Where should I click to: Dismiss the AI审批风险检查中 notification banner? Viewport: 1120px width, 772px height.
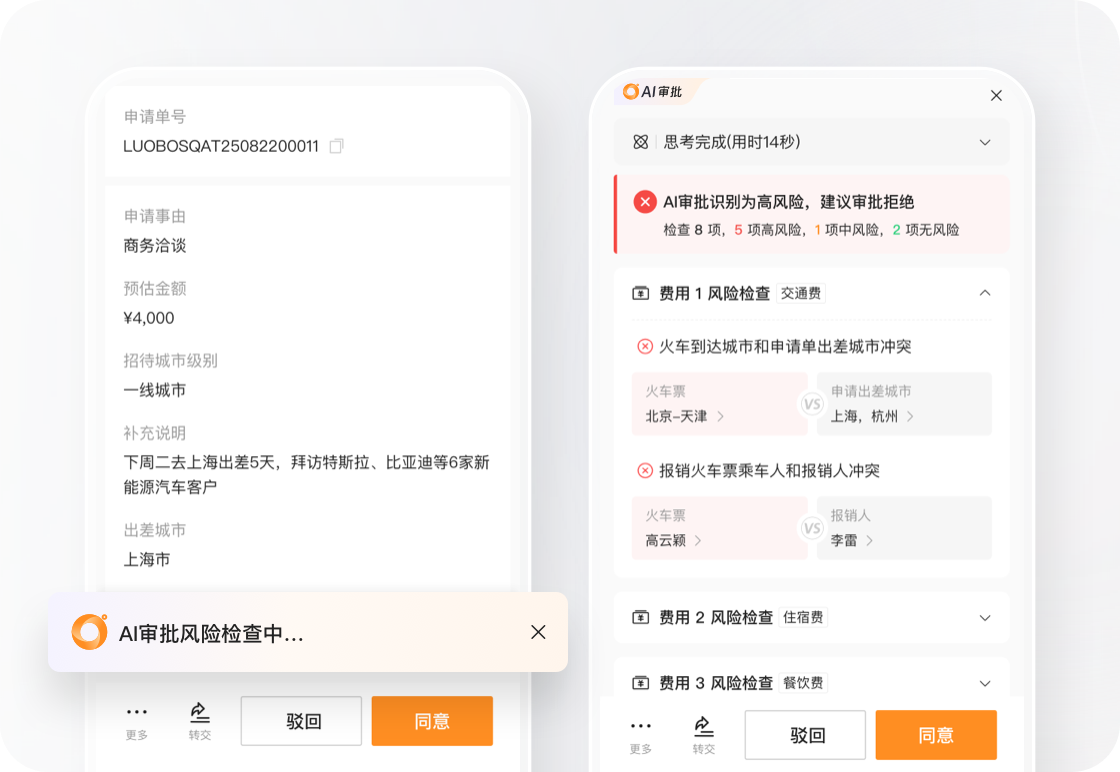pyautogui.click(x=538, y=632)
